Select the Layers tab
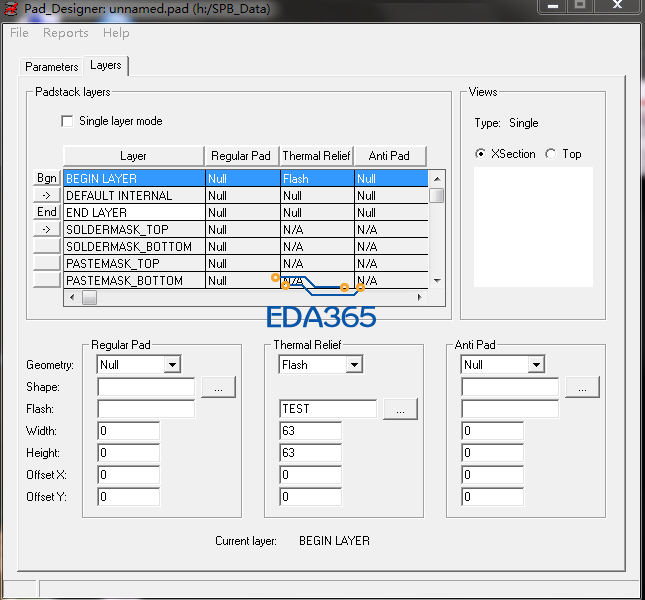Viewport: 645px width, 600px height. point(106,65)
